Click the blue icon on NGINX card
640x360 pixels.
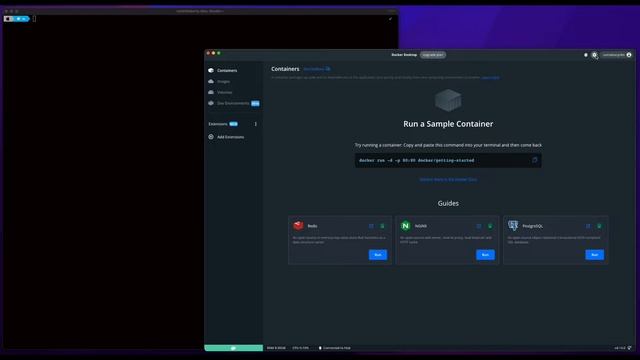479,226
